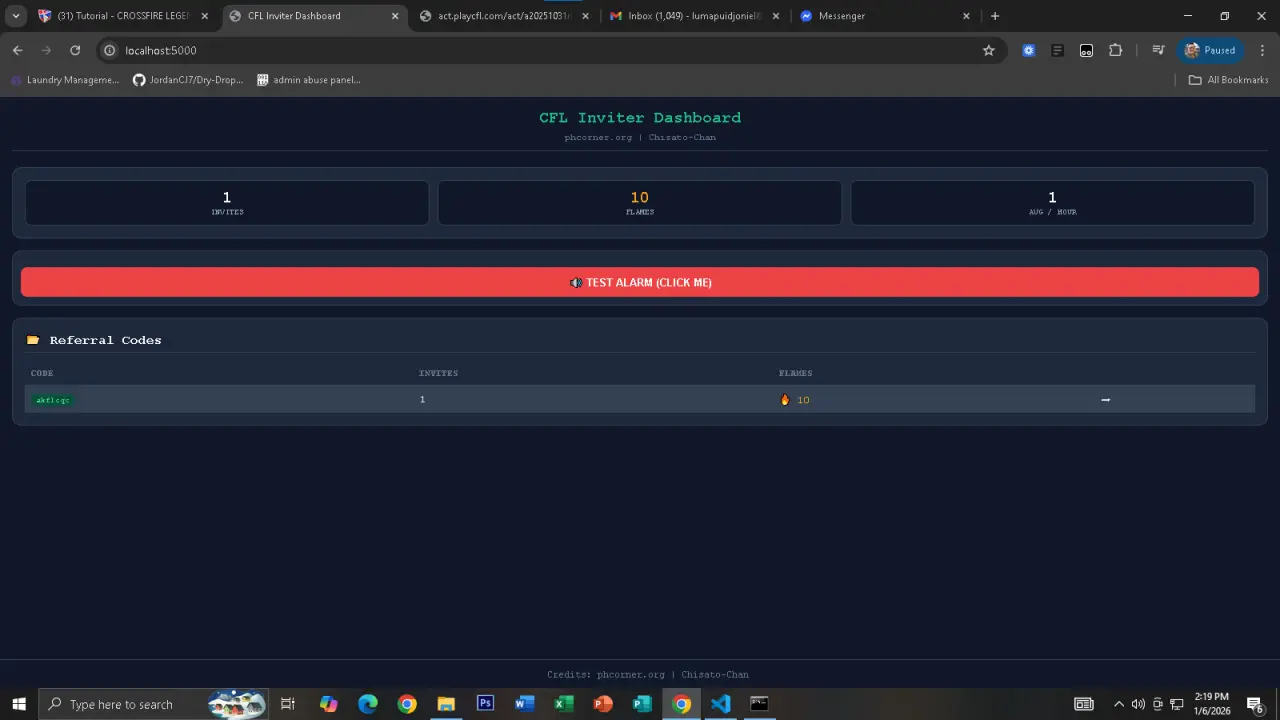
Task: Open a new browser tab
Action: 995,16
